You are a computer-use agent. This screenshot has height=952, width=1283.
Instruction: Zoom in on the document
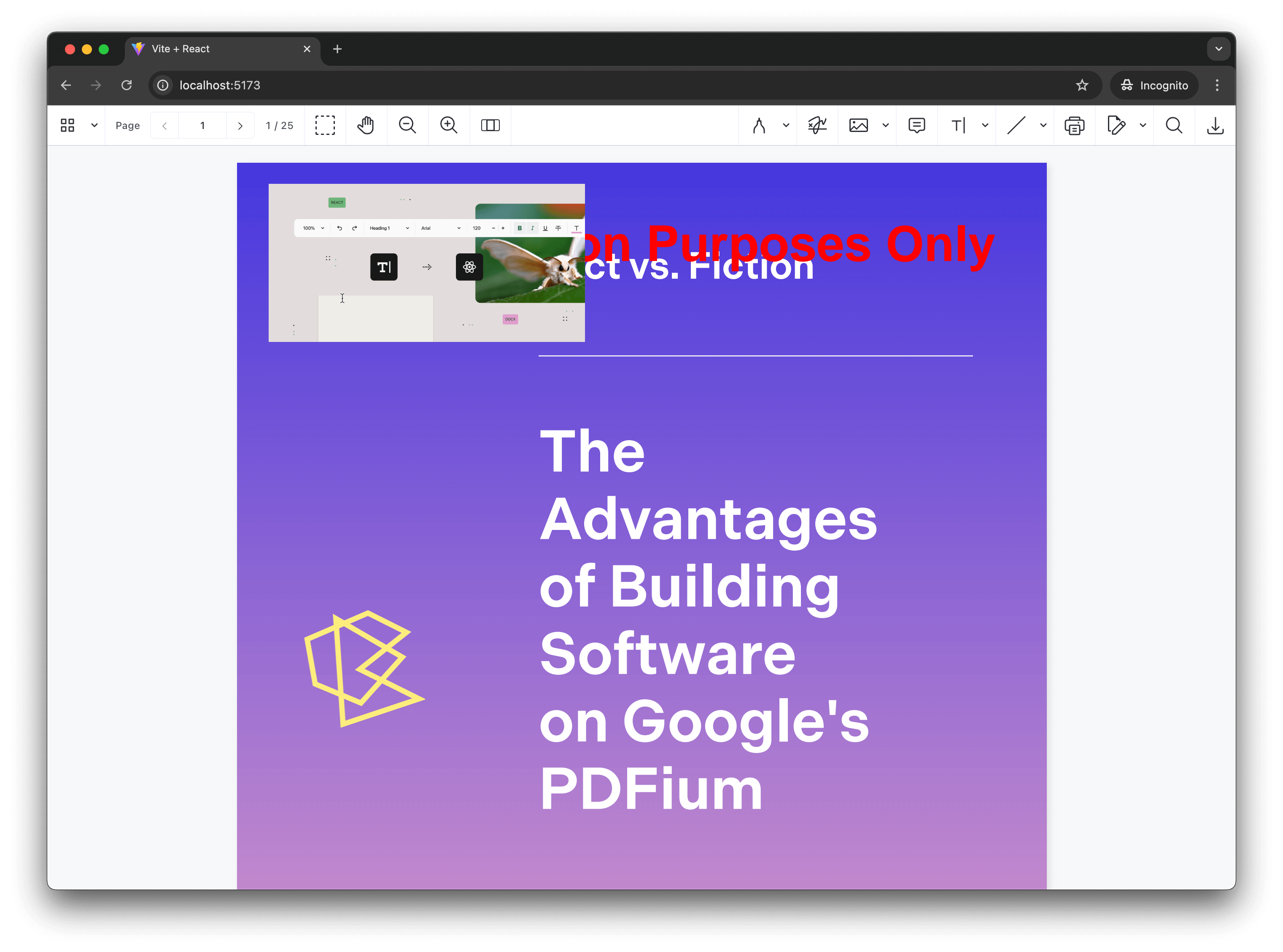449,125
